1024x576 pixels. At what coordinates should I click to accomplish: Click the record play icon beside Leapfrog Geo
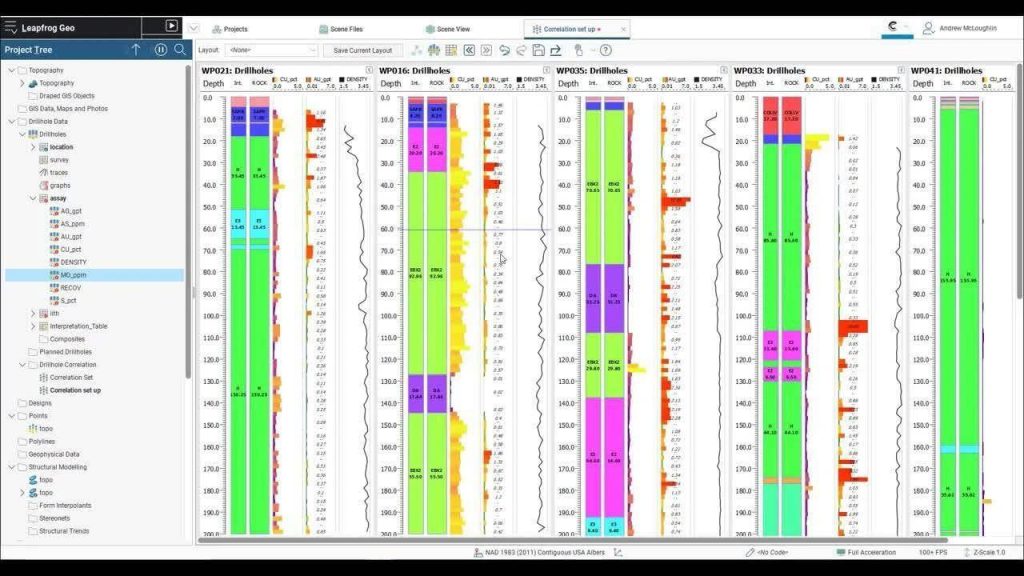pyautogui.click(x=171, y=26)
